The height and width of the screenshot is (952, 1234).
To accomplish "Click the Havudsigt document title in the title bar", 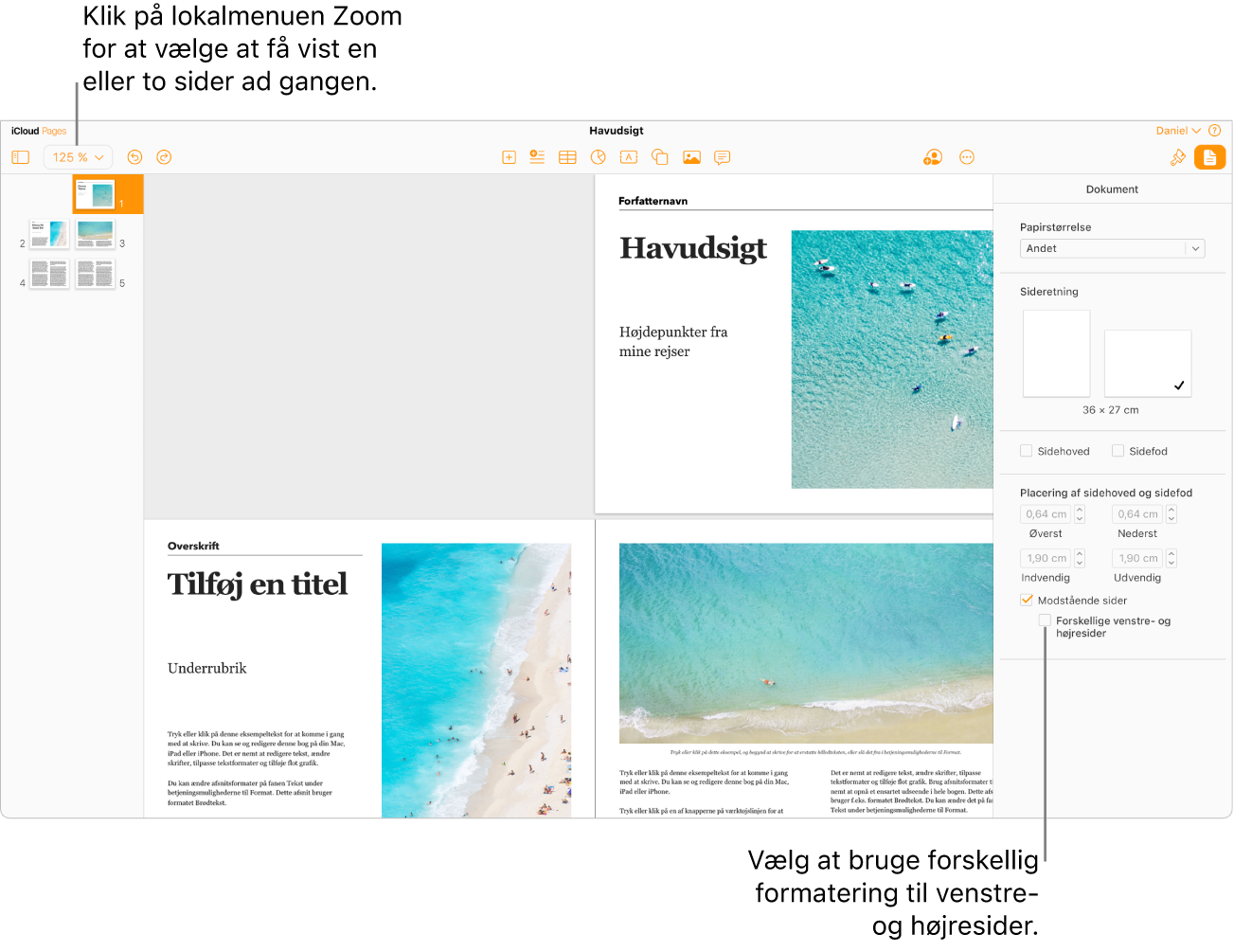I will (617, 131).
